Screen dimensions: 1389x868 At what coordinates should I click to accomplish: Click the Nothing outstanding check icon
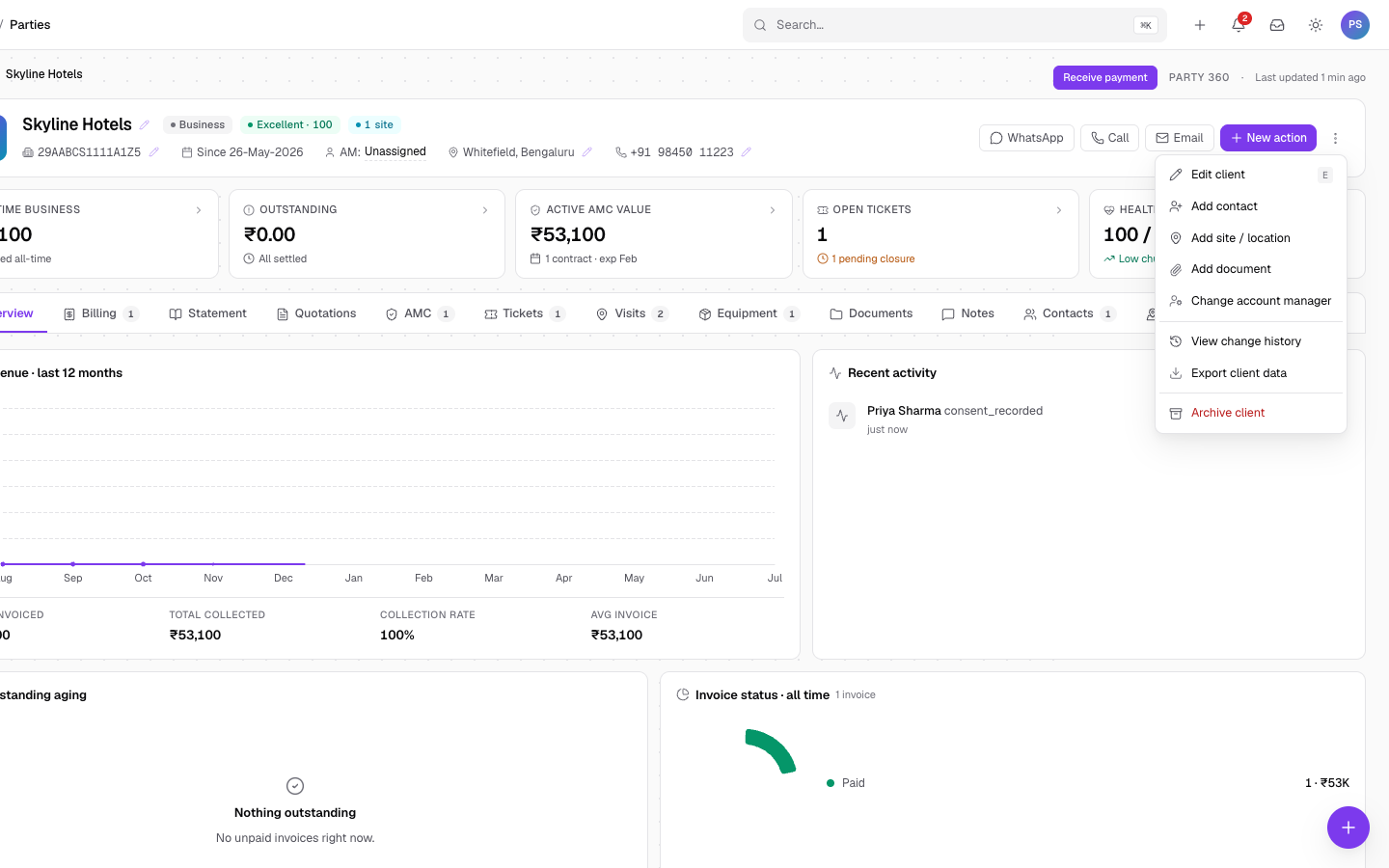(295, 786)
